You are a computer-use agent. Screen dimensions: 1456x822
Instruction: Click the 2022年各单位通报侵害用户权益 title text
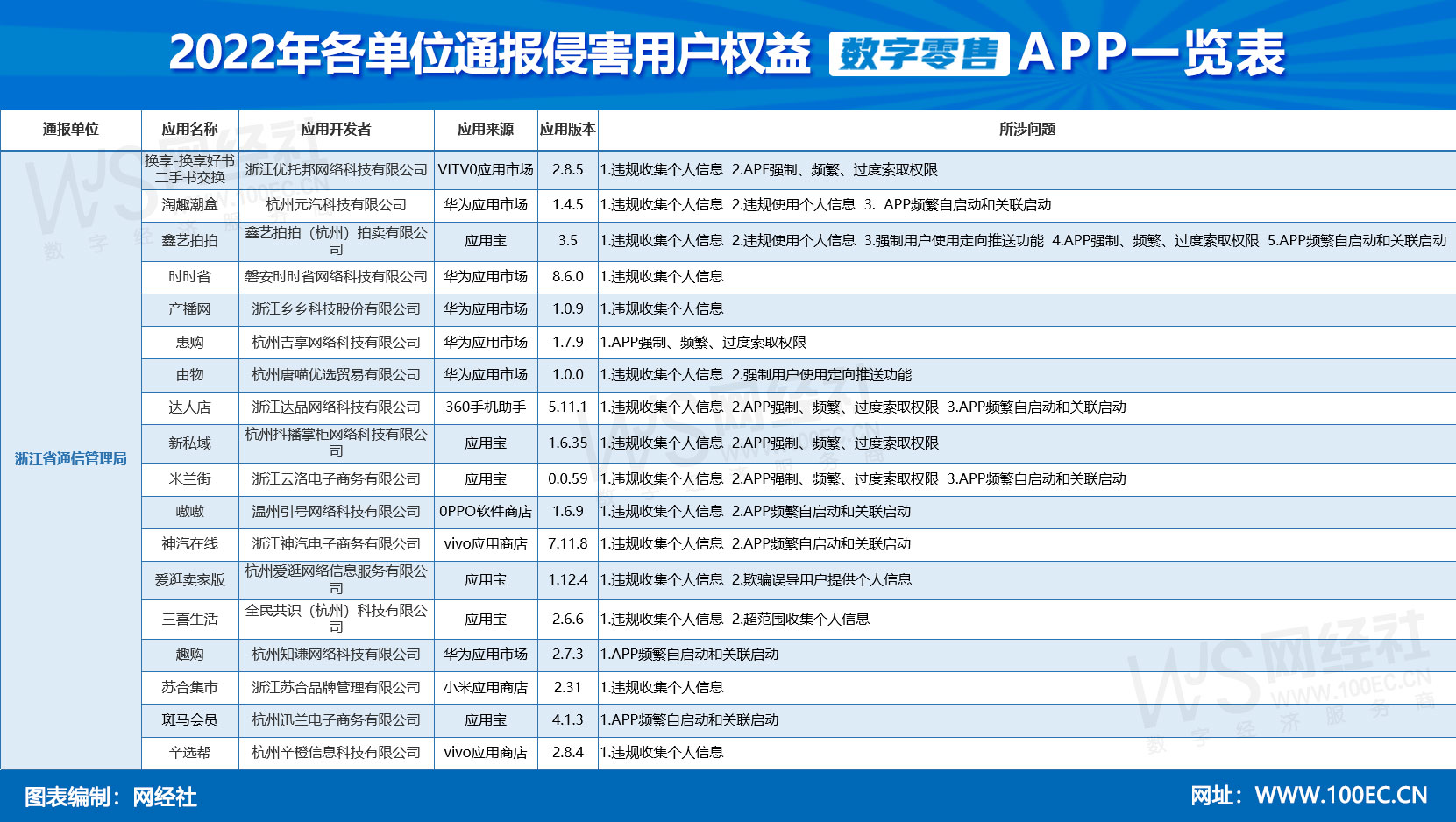[490, 53]
